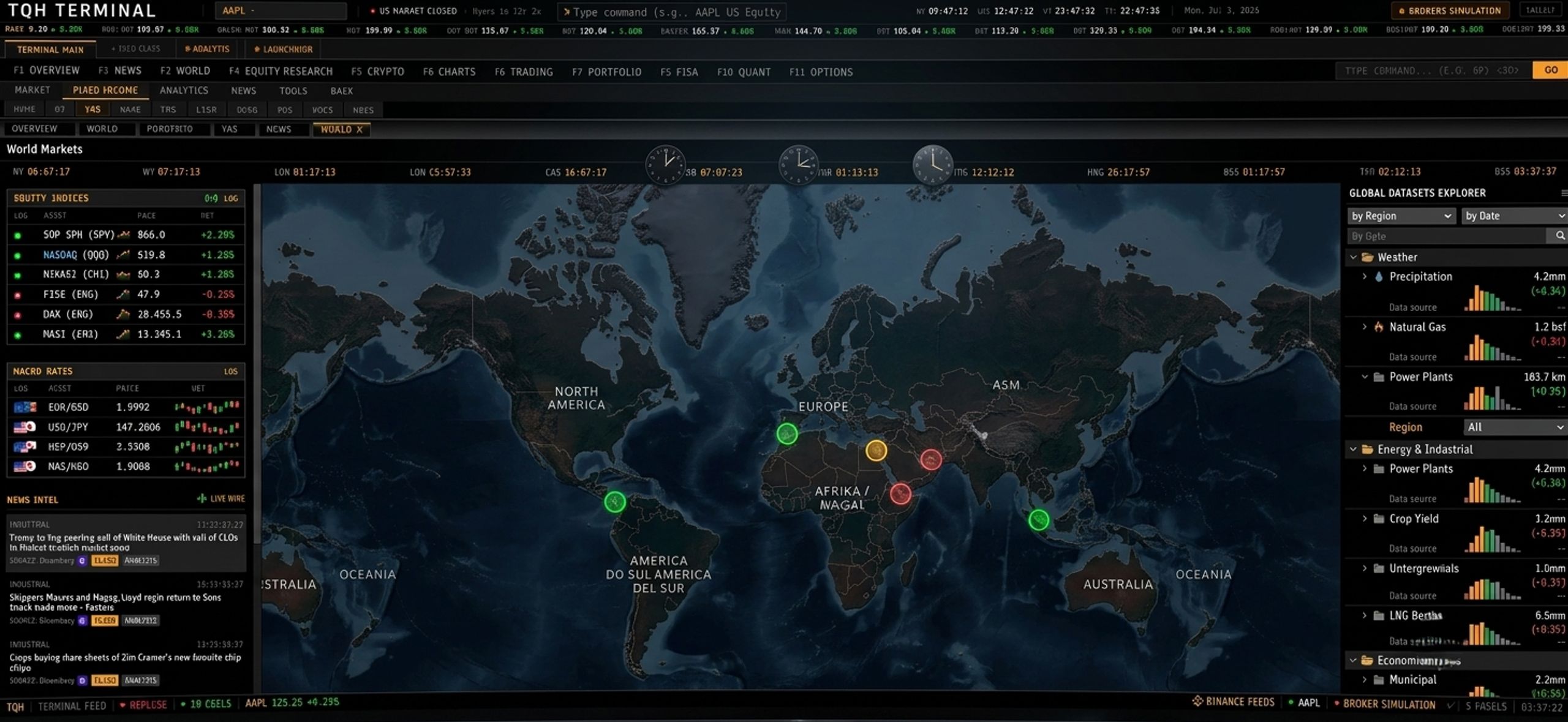This screenshot has height=722, width=1568.
Task: Click the Launcher tab
Action: click(283, 49)
